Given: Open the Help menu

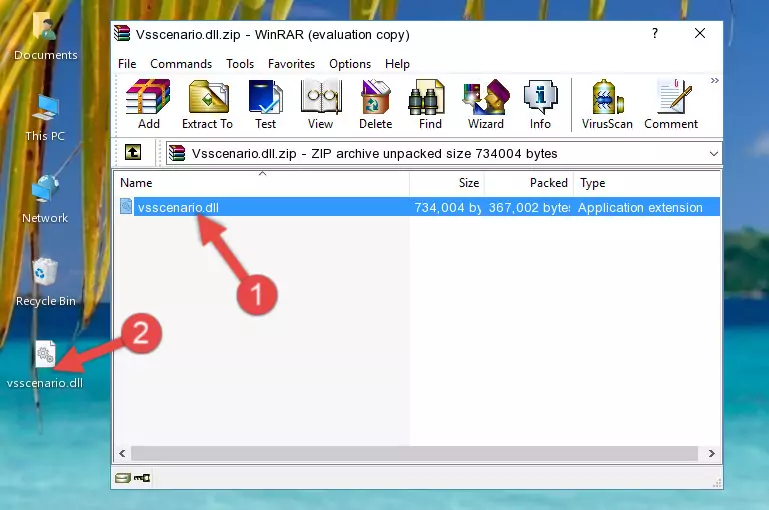Looking at the screenshot, I should [x=397, y=64].
